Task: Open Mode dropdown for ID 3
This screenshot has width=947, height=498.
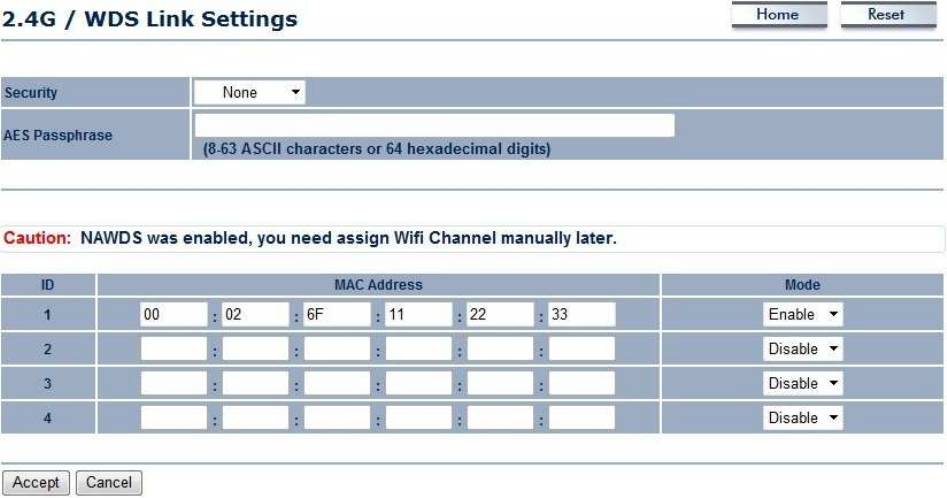Action: coord(803,383)
